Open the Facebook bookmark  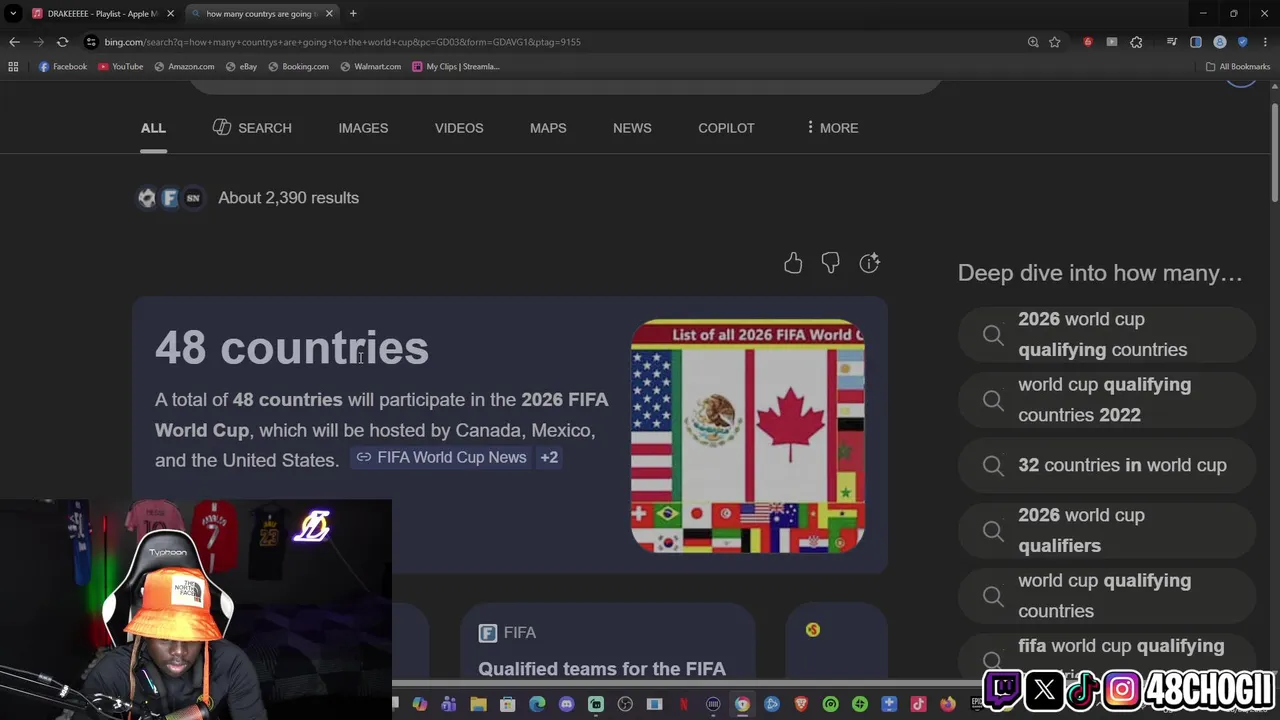pos(63,66)
